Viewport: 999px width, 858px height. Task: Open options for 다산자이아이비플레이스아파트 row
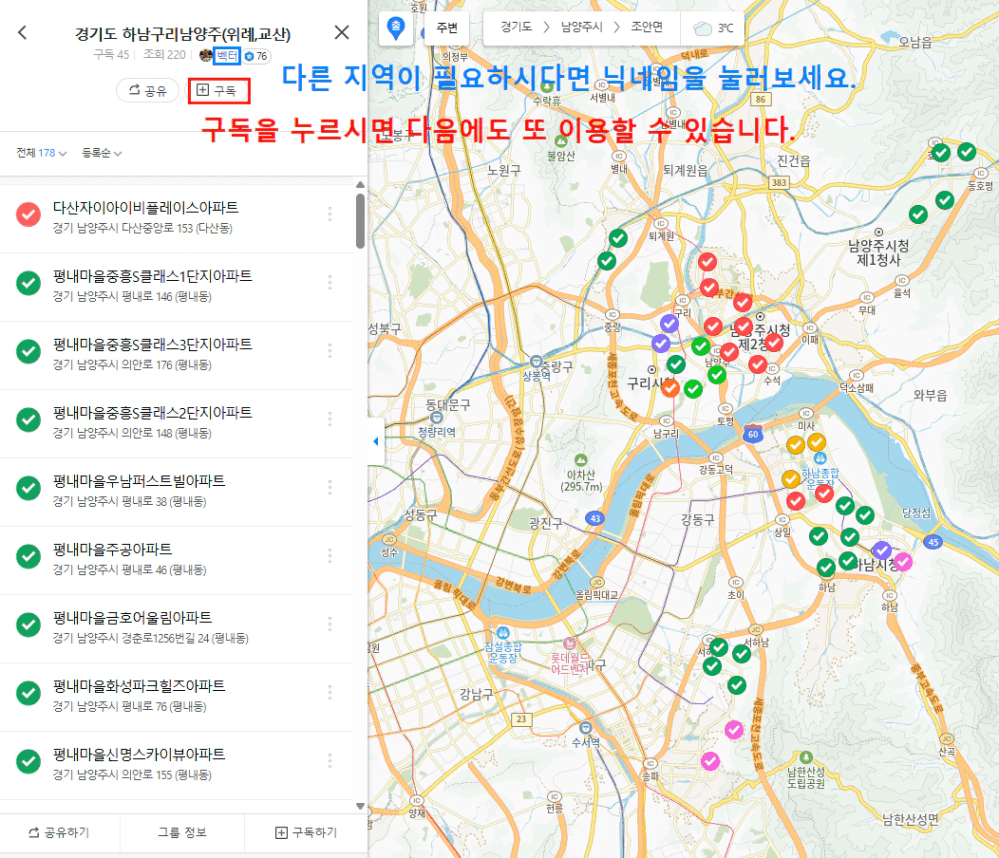(x=329, y=214)
